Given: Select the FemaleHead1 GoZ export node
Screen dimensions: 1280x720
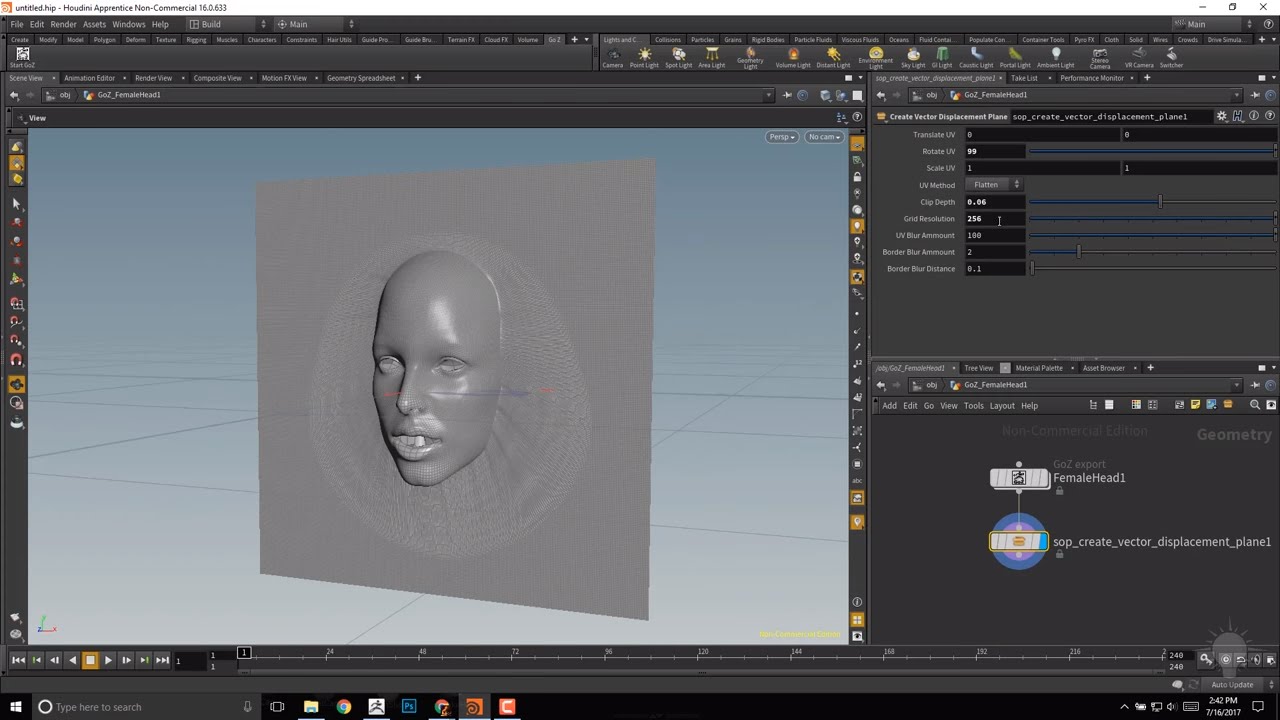Looking at the screenshot, I should pos(1019,478).
